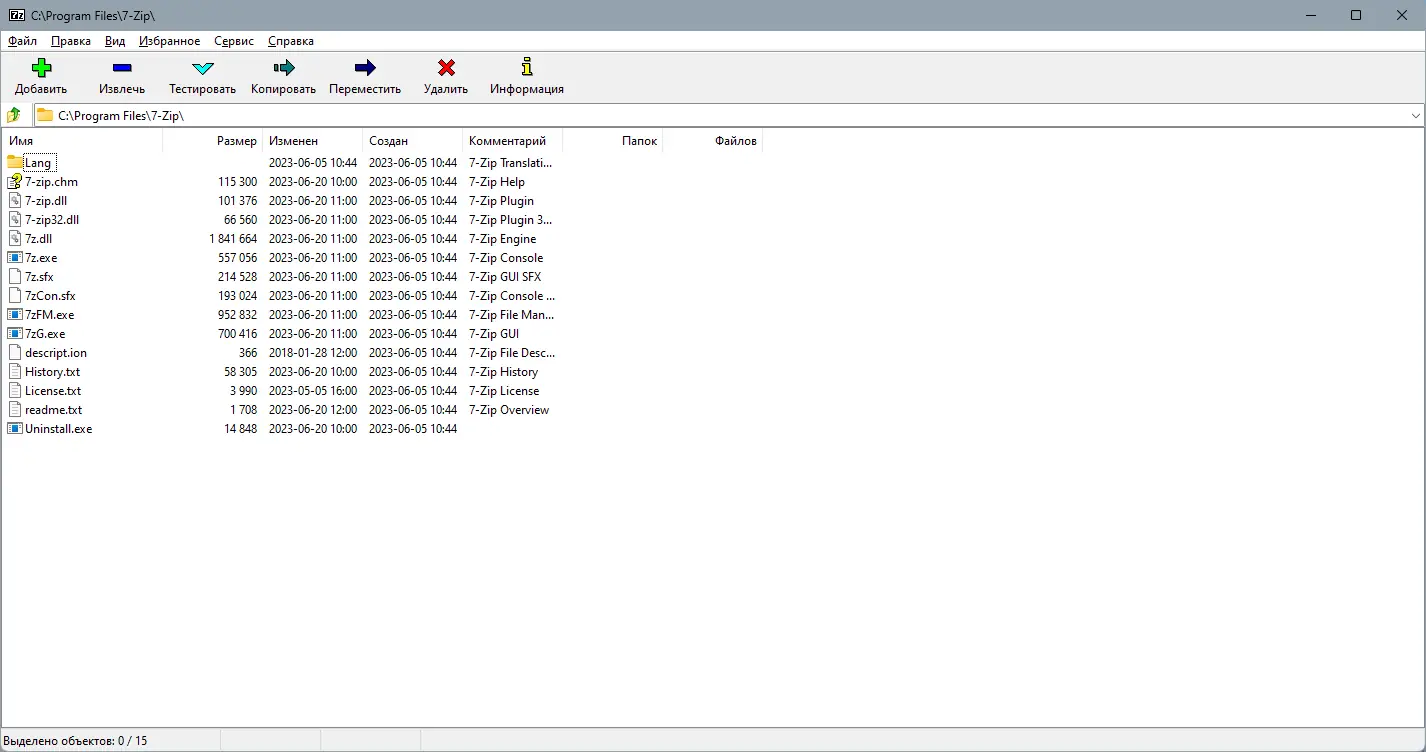
Task: Click the 7zCon.sfx file icon
Action: point(15,295)
